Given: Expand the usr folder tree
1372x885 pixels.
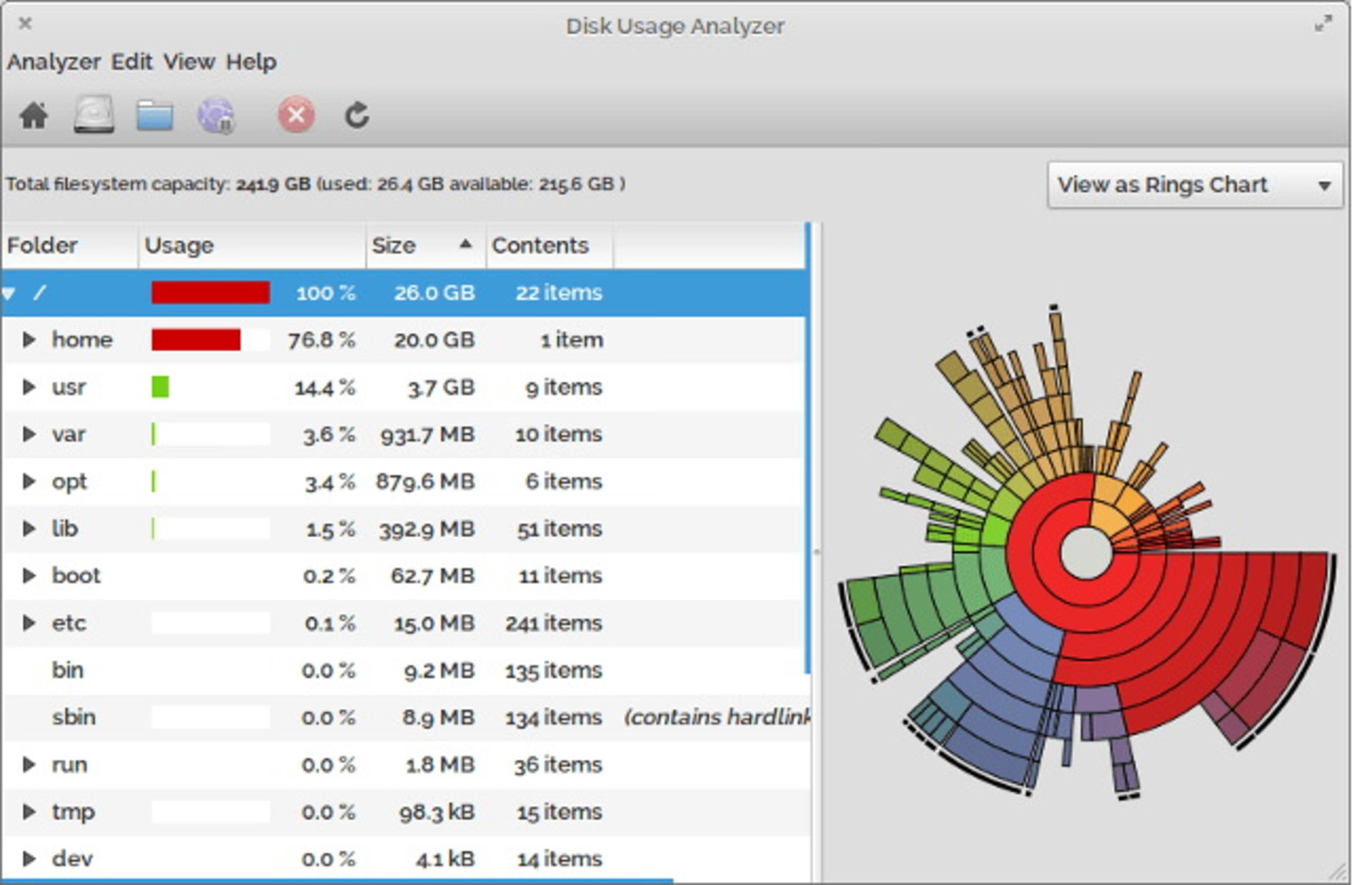Looking at the screenshot, I should coord(29,387).
